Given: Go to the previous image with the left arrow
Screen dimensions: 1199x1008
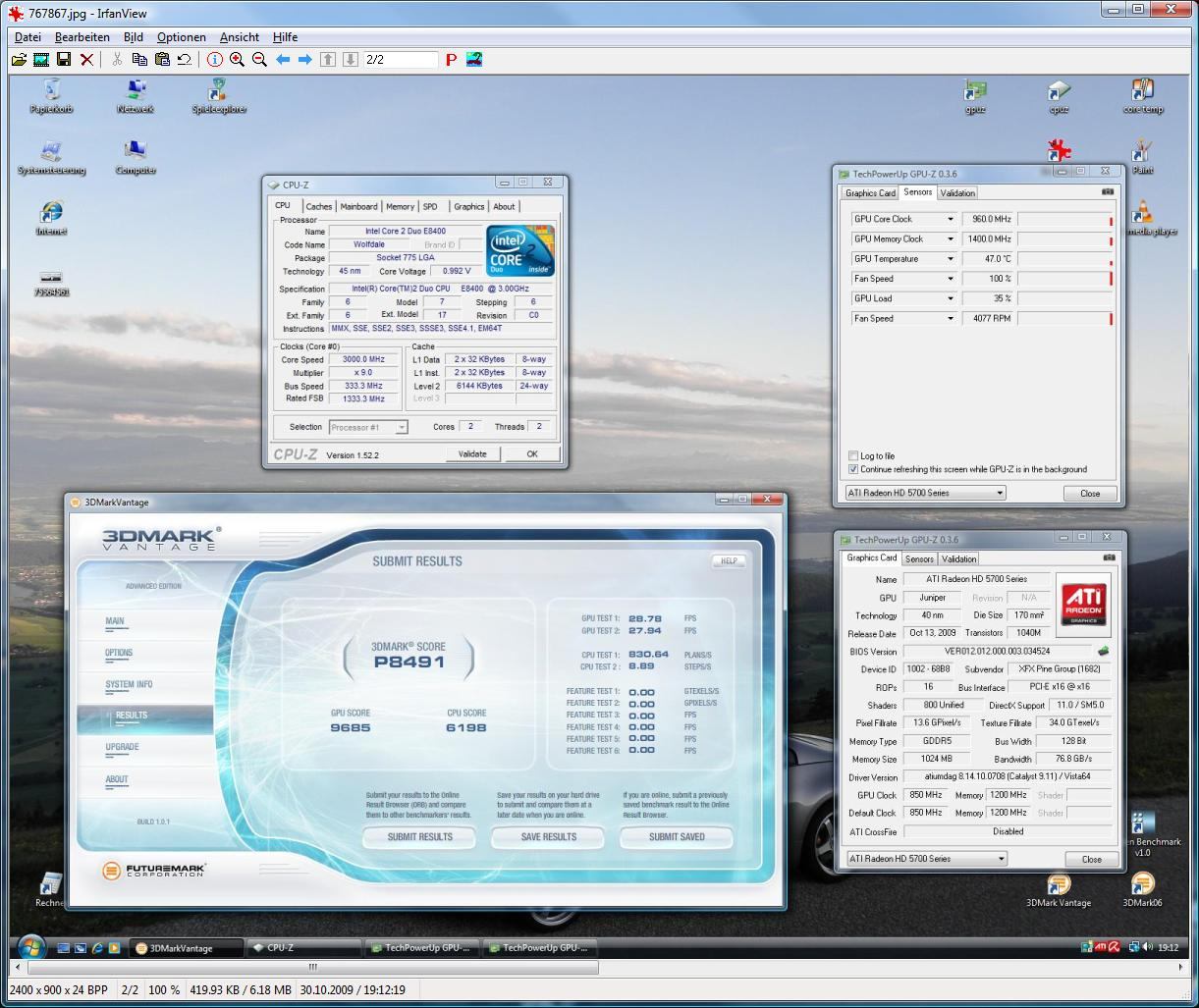Looking at the screenshot, I should coord(283,60).
